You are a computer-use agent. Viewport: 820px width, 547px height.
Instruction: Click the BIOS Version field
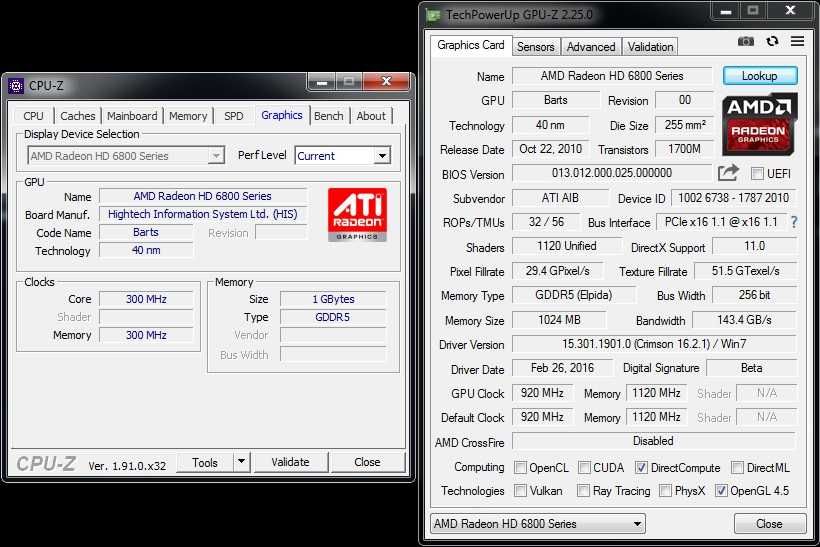click(x=612, y=173)
